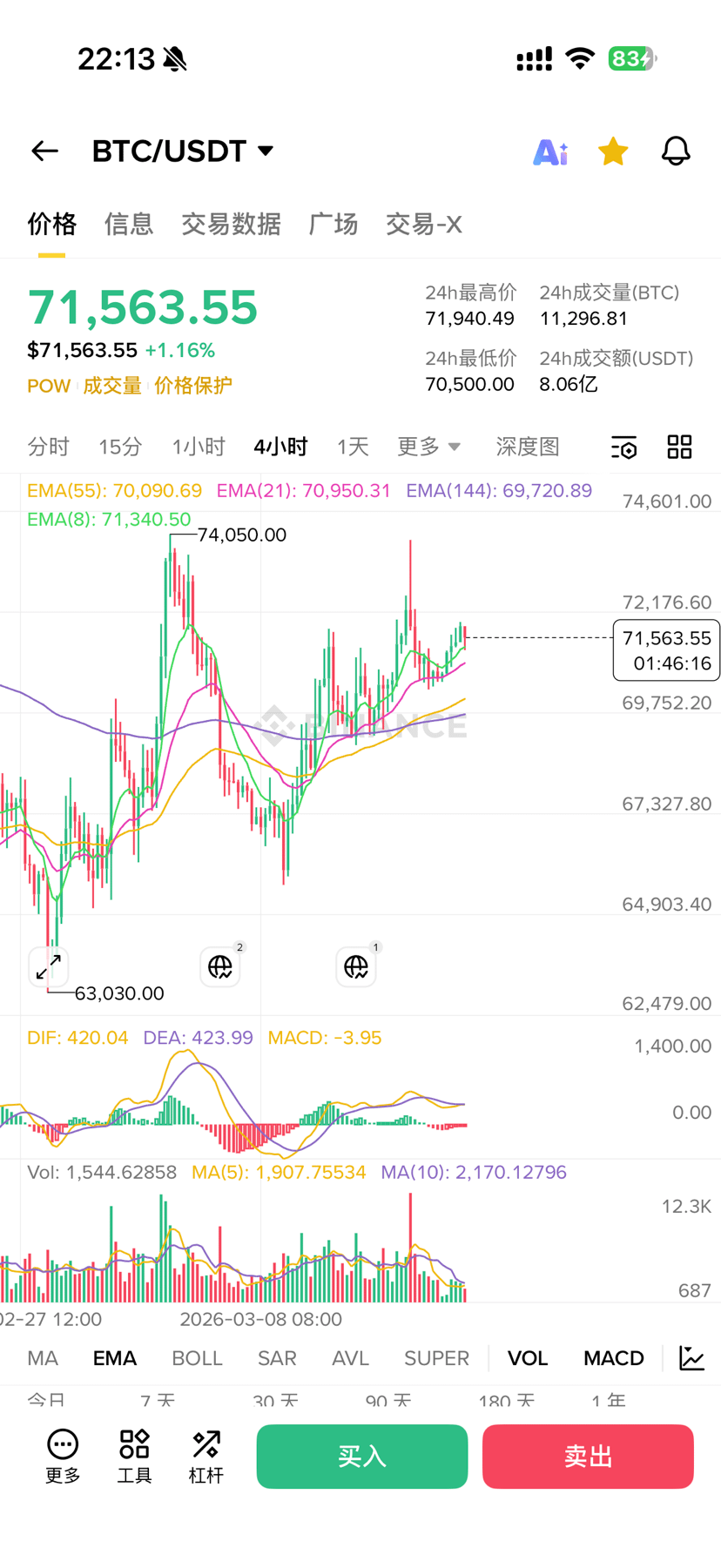This screenshot has width=721, height=1568.
Task: Tap the 74,050.00 high marker label
Action: click(x=242, y=535)
